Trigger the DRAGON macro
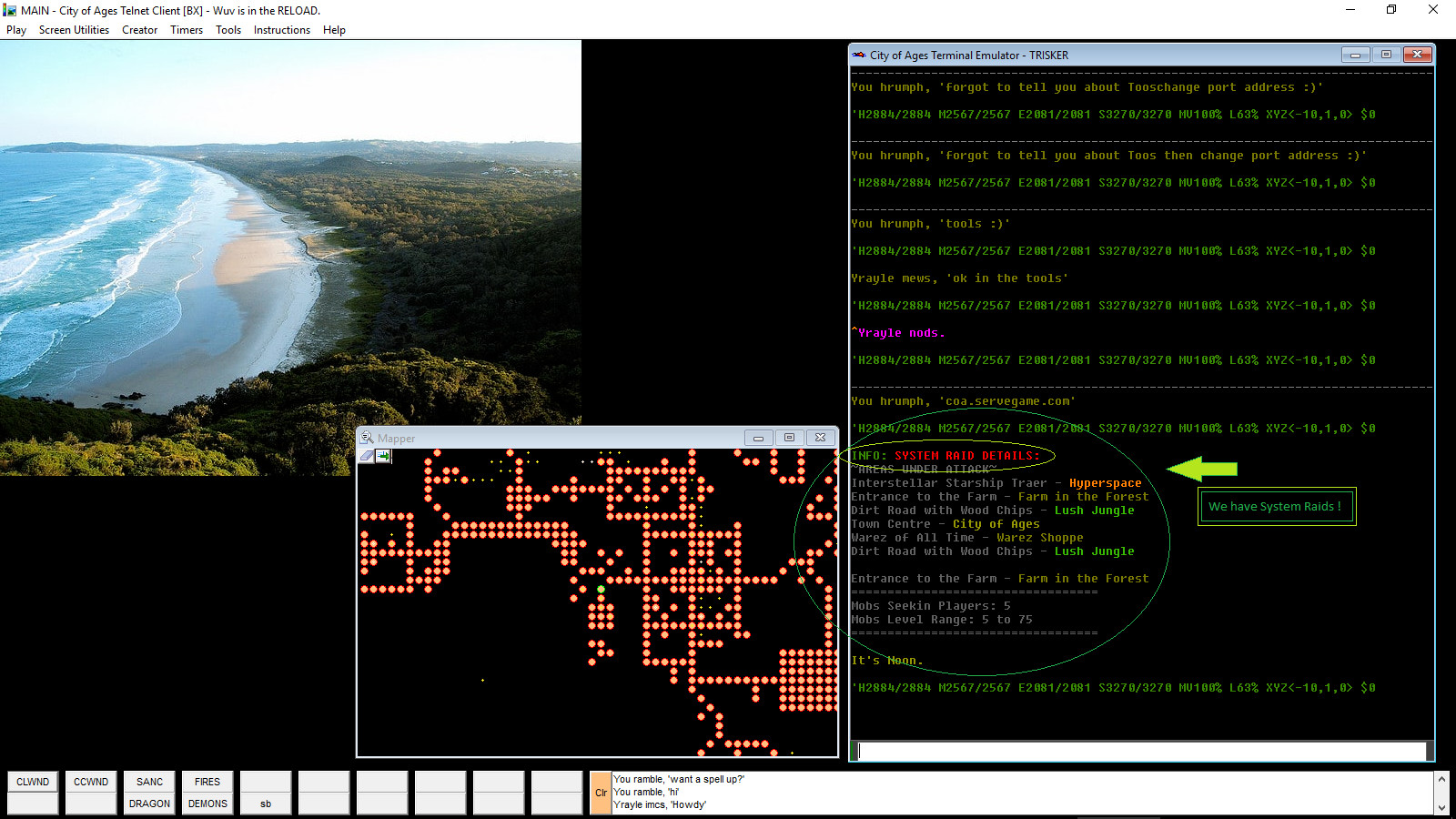 click(x=148, y=804)
